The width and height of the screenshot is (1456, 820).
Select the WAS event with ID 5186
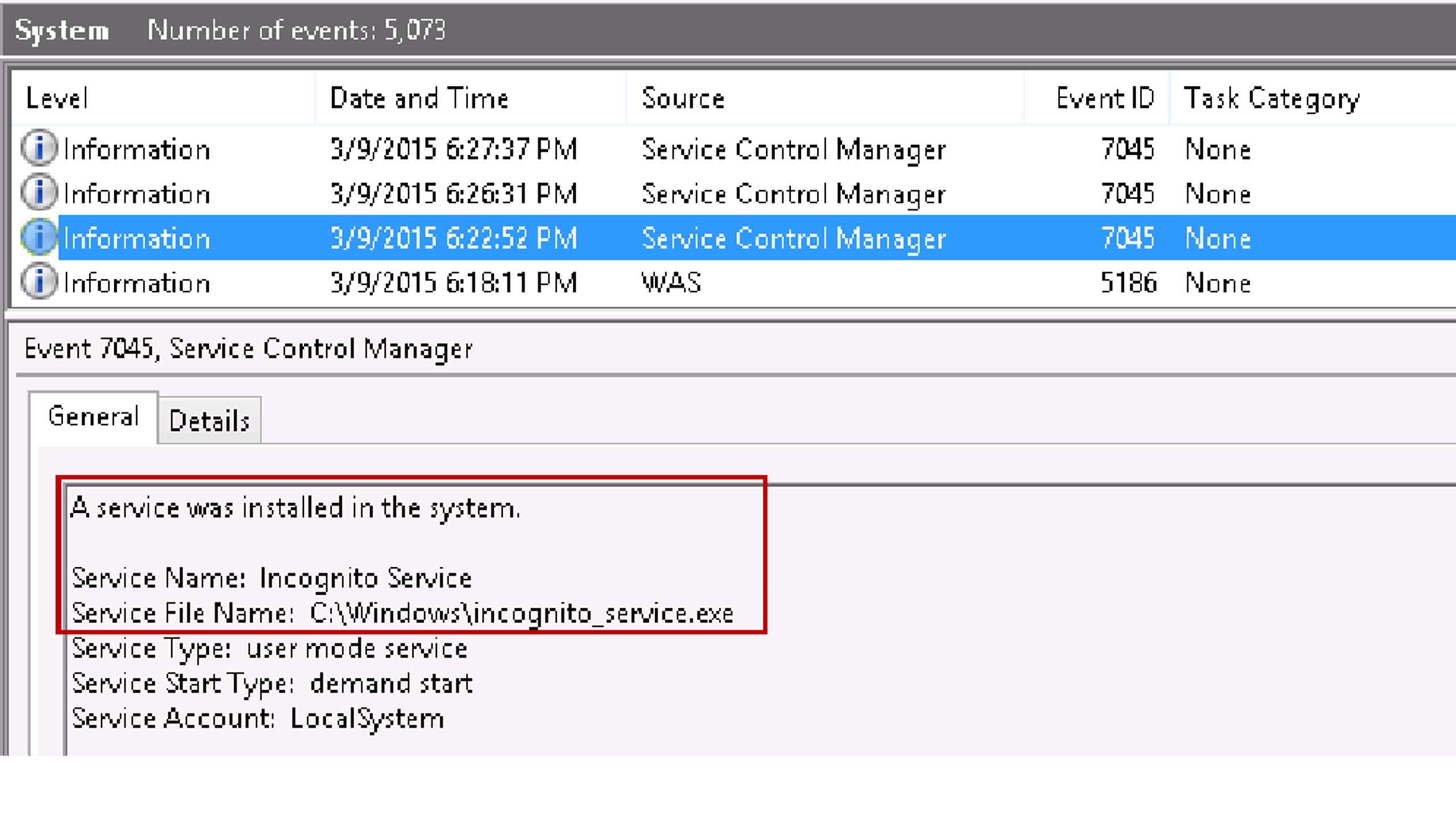pyautogui.click(x=455, y=283)
